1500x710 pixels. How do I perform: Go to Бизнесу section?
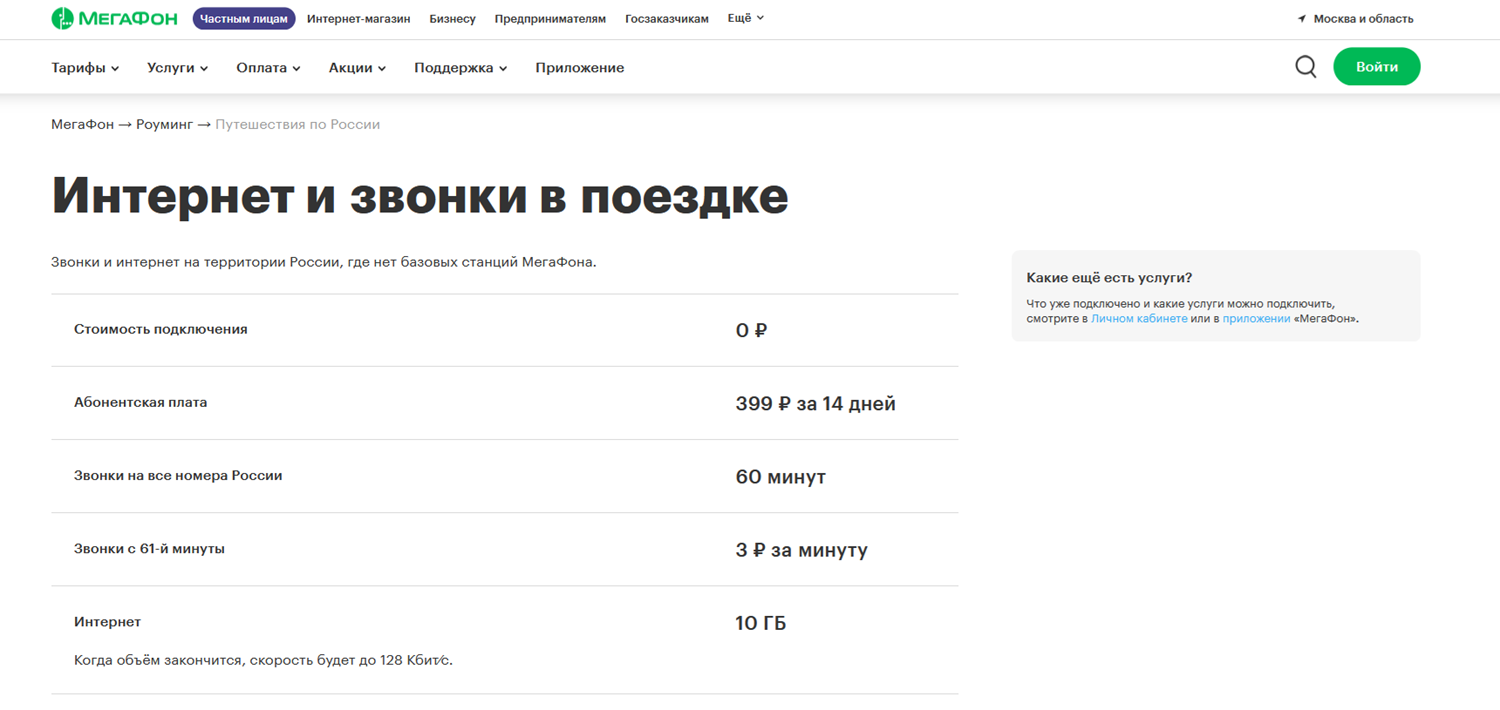(452, 19)
